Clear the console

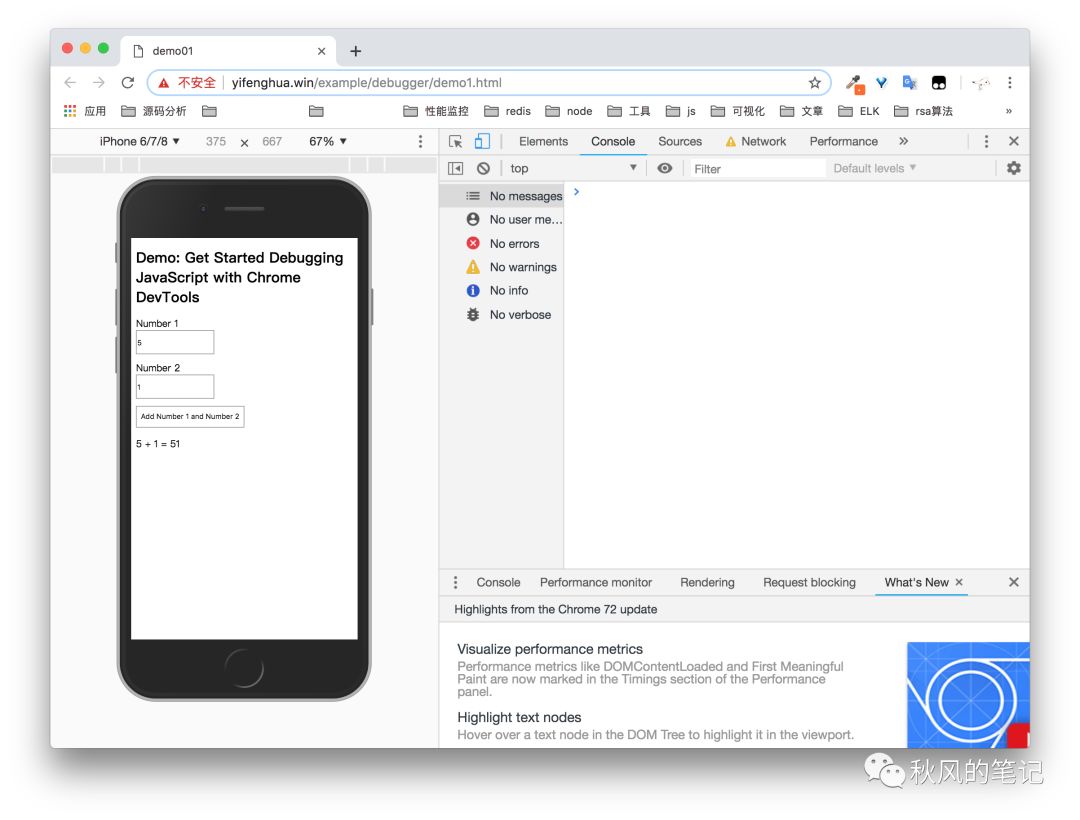484,168
